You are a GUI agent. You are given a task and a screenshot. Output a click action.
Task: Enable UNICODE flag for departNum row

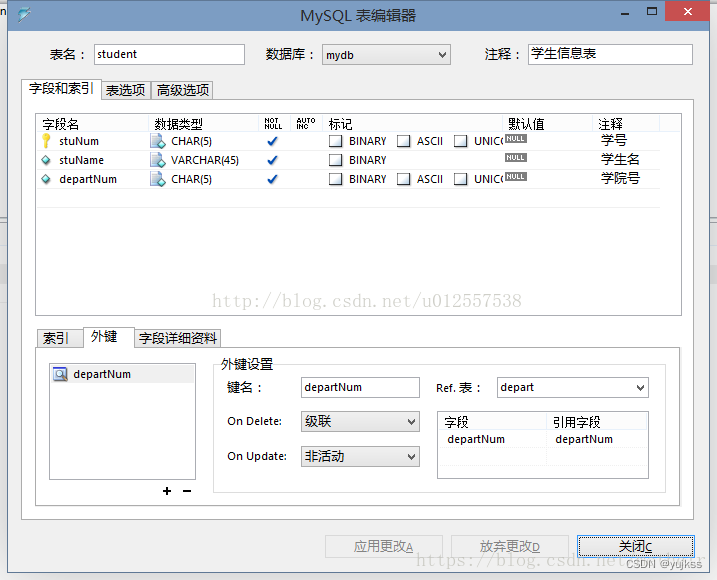tap(460, 179)
